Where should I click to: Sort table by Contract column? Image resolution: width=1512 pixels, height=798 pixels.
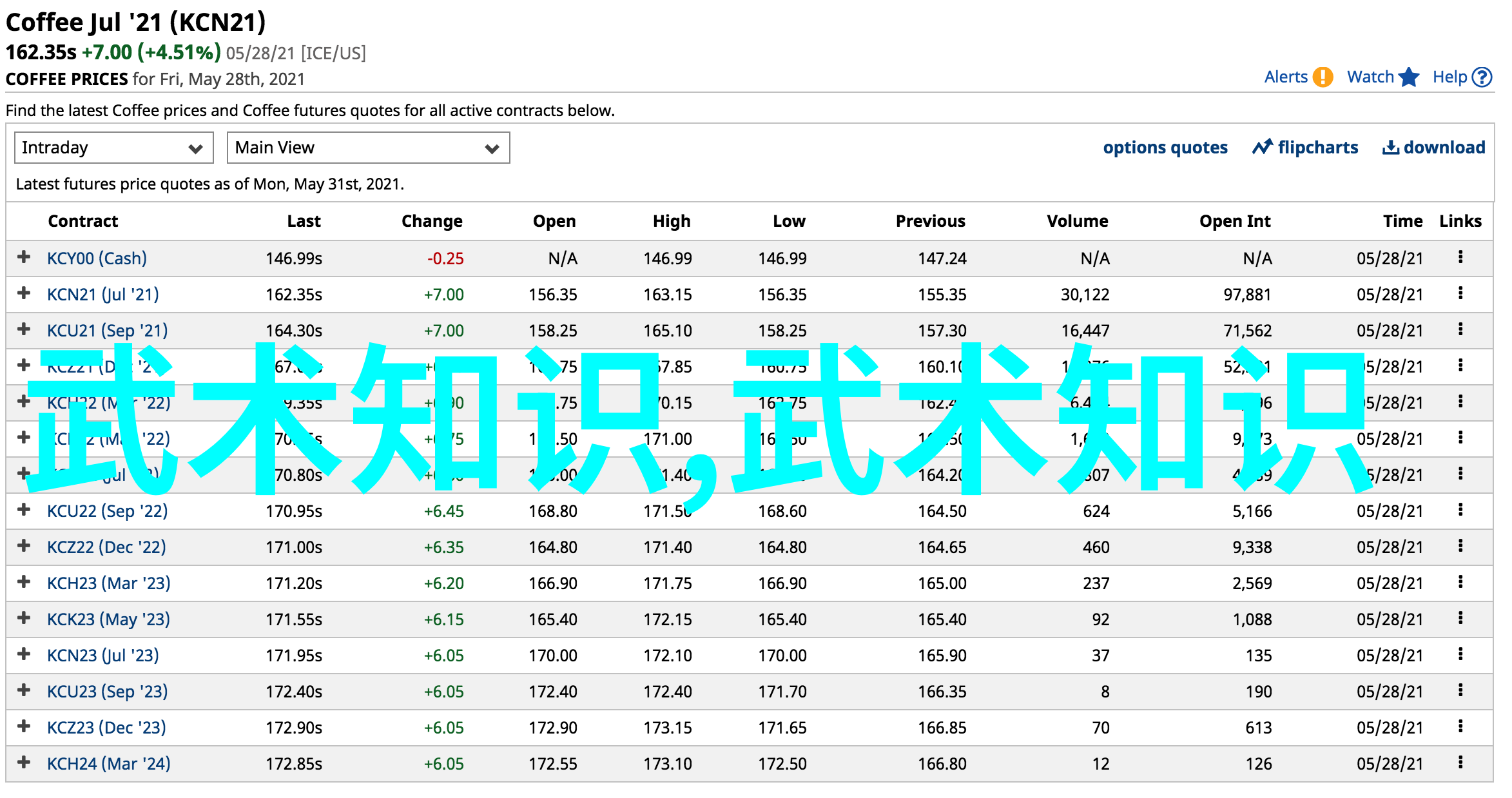pyautogui.click(x=83, y=221)
